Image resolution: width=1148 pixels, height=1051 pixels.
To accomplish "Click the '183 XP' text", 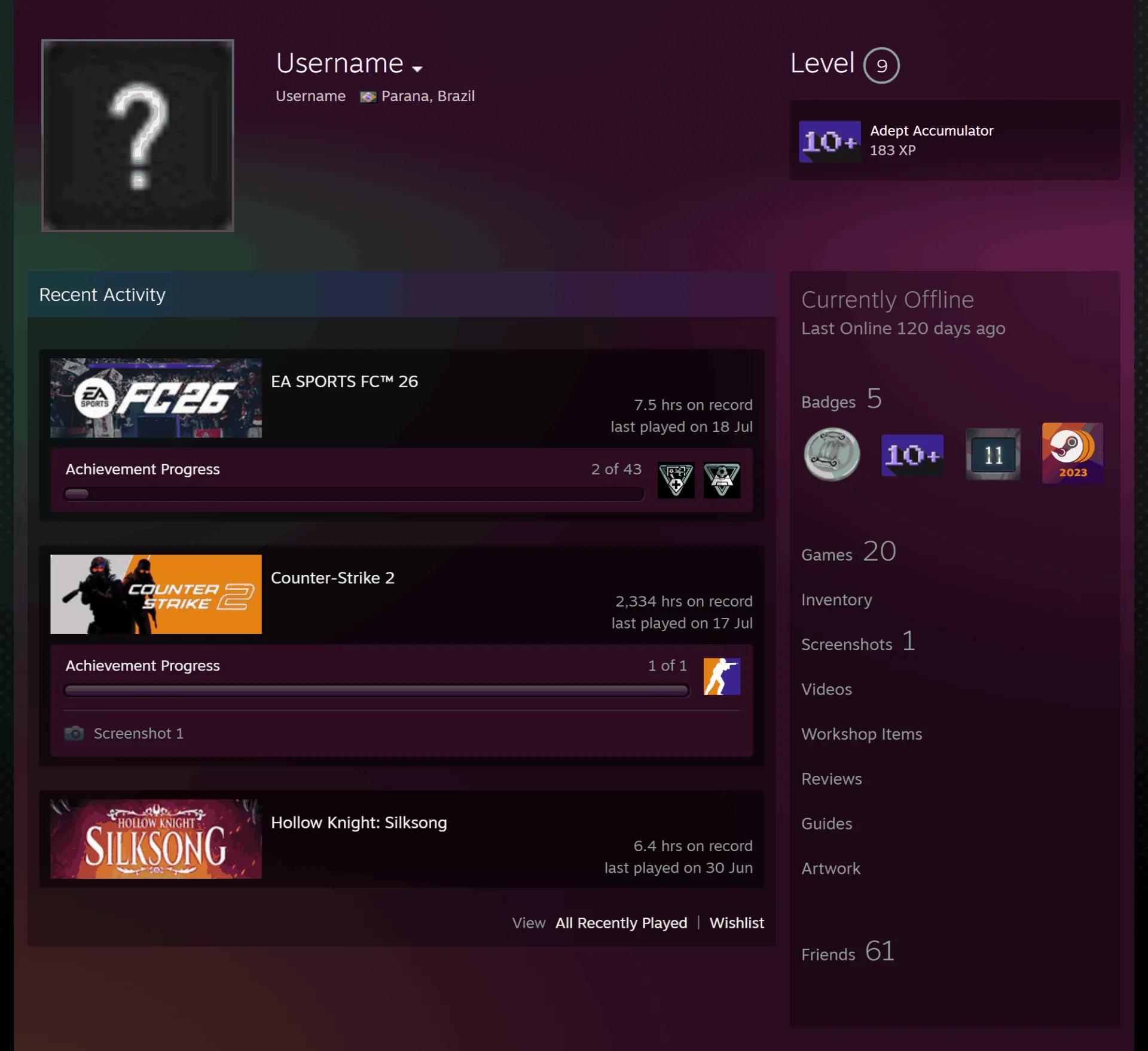I will coord(892,150).
